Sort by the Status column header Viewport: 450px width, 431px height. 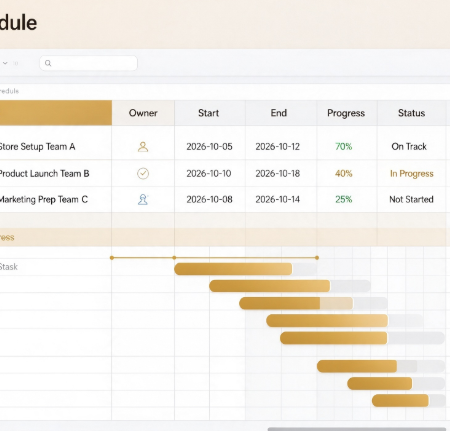(x=412, y=113)
